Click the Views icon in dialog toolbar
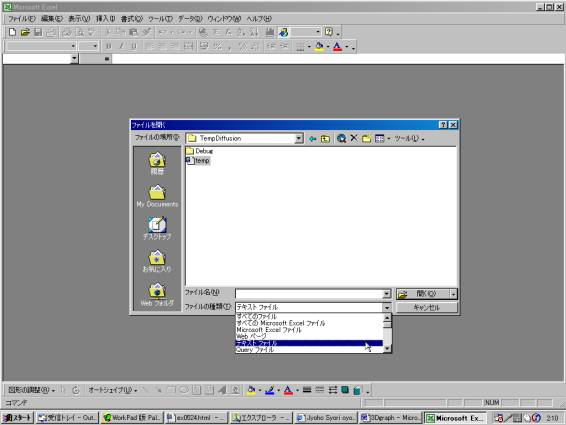 (379, 139)
